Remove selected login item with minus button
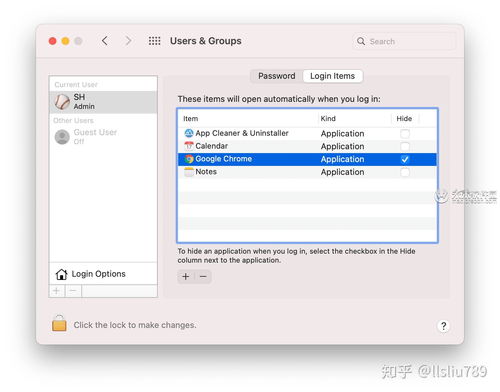The width and height of the screenshot is (500, 392). click(203, 276)
